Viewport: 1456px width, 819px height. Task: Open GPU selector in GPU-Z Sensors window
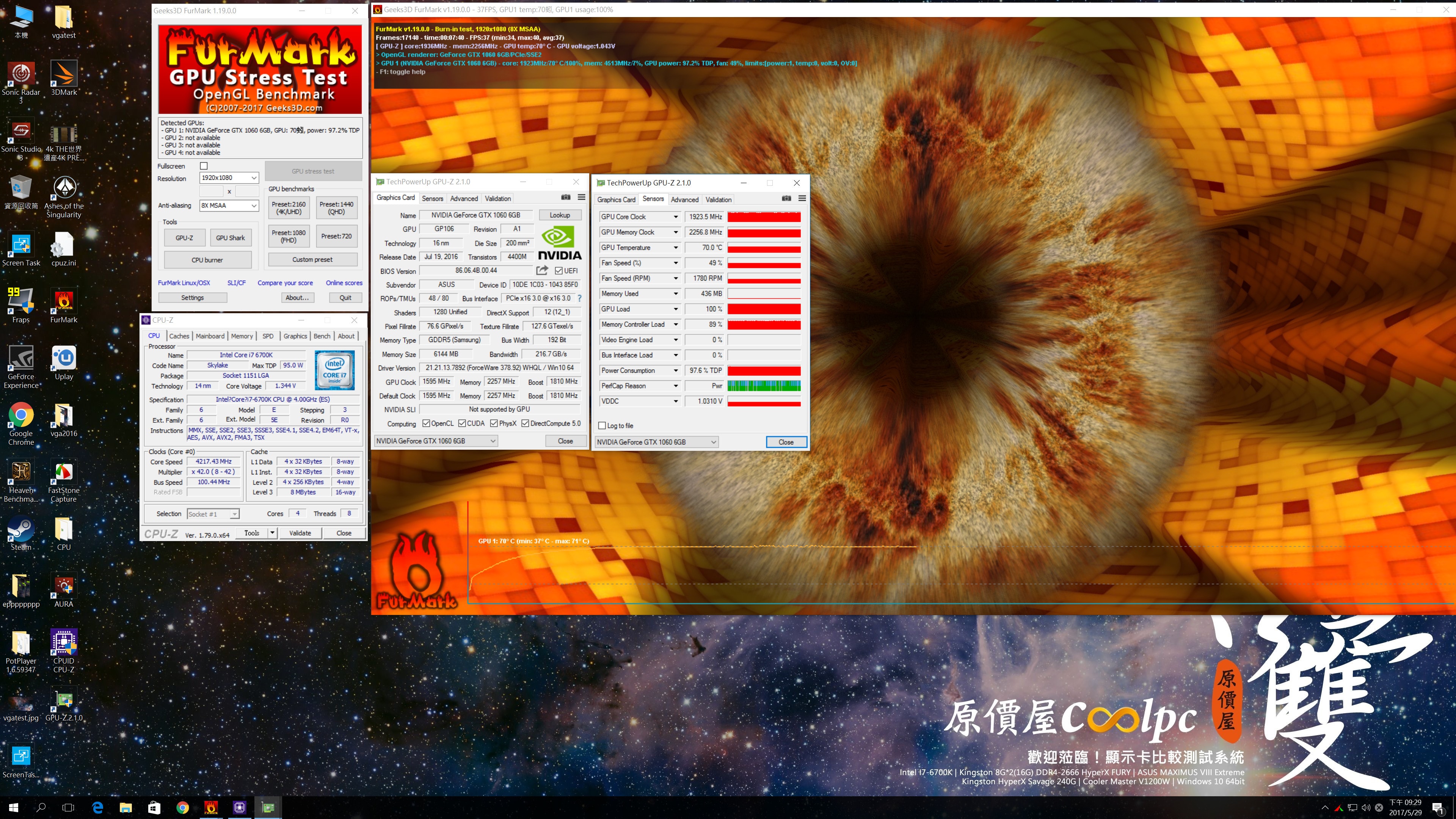657,442
